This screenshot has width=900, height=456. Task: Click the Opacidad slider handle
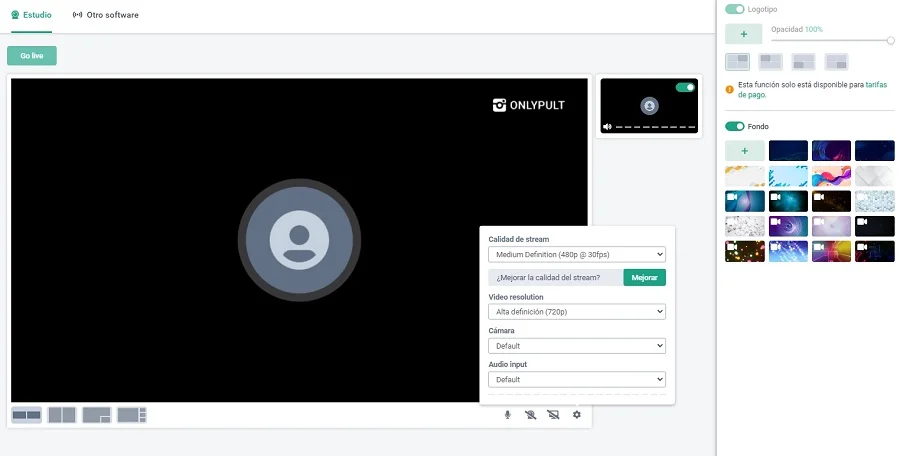click(890, 40)
